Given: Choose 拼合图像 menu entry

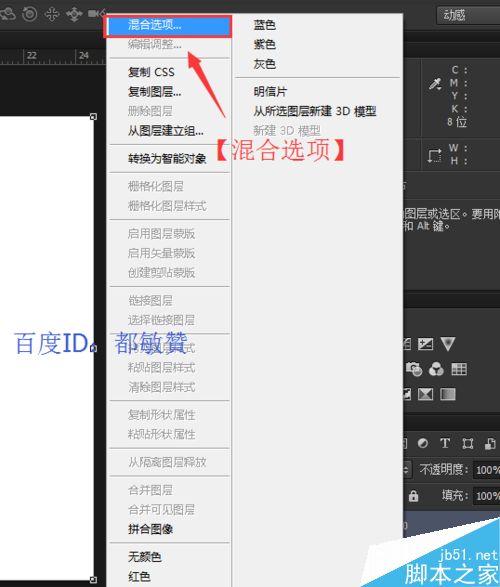Looking at the screenshot, I should point(168,529).
